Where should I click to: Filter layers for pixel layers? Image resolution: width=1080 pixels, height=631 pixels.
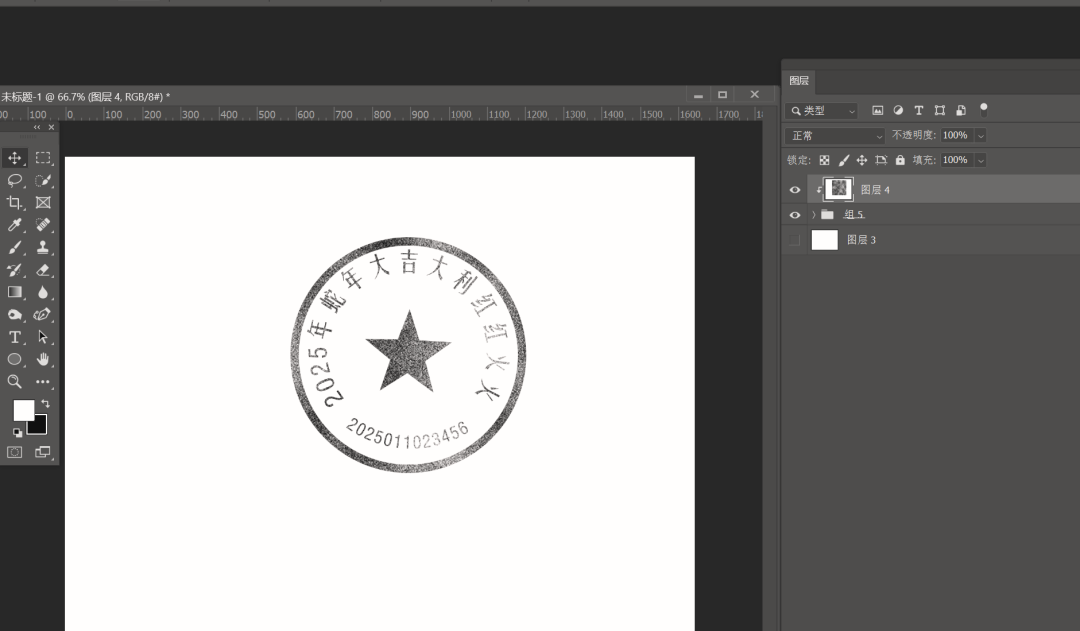pyautogui.click(x=878, y=110)
